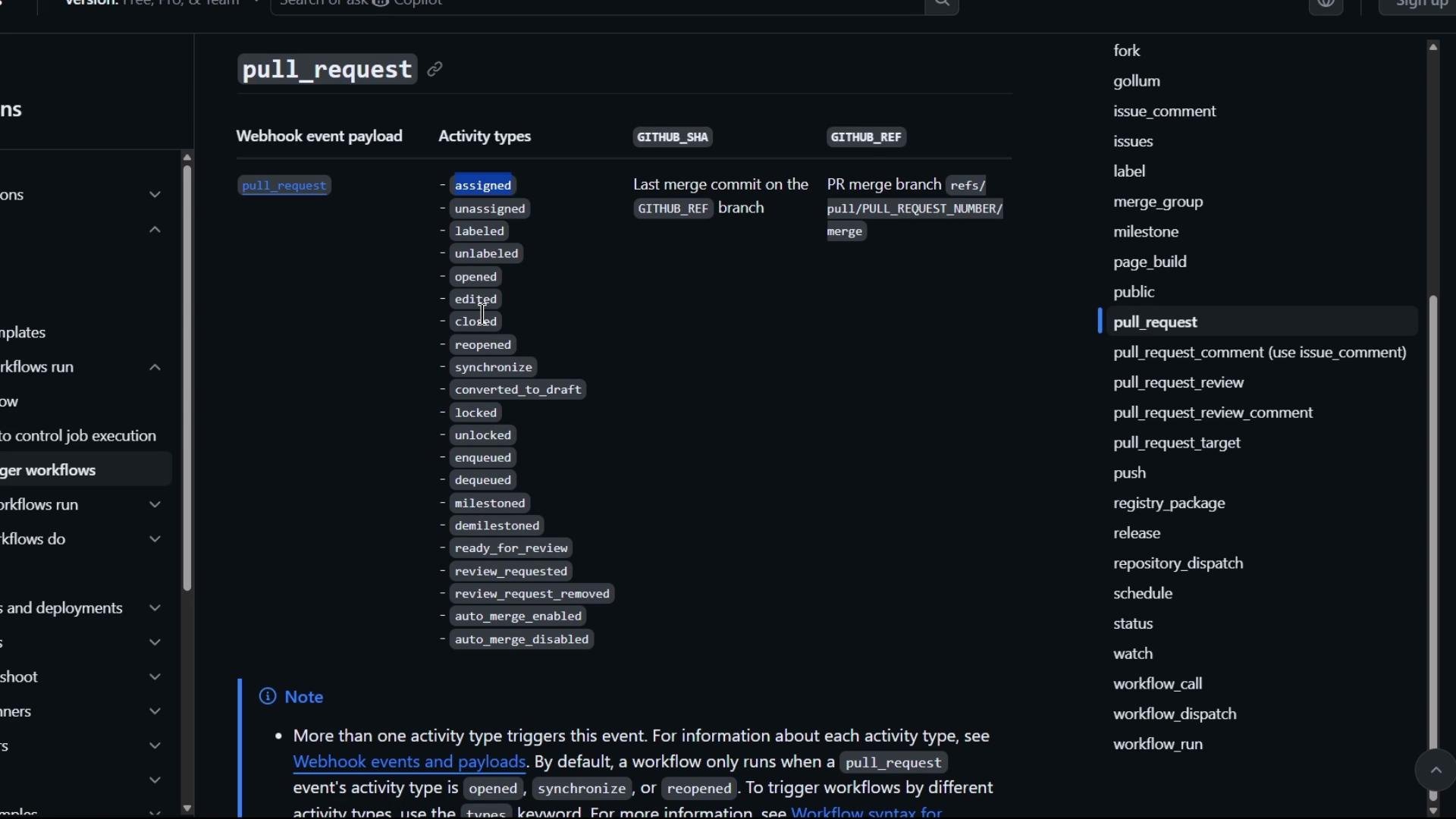Click the 'unassigned' activity type
Screen dimensions: 1456x819
tap(490, 209)
